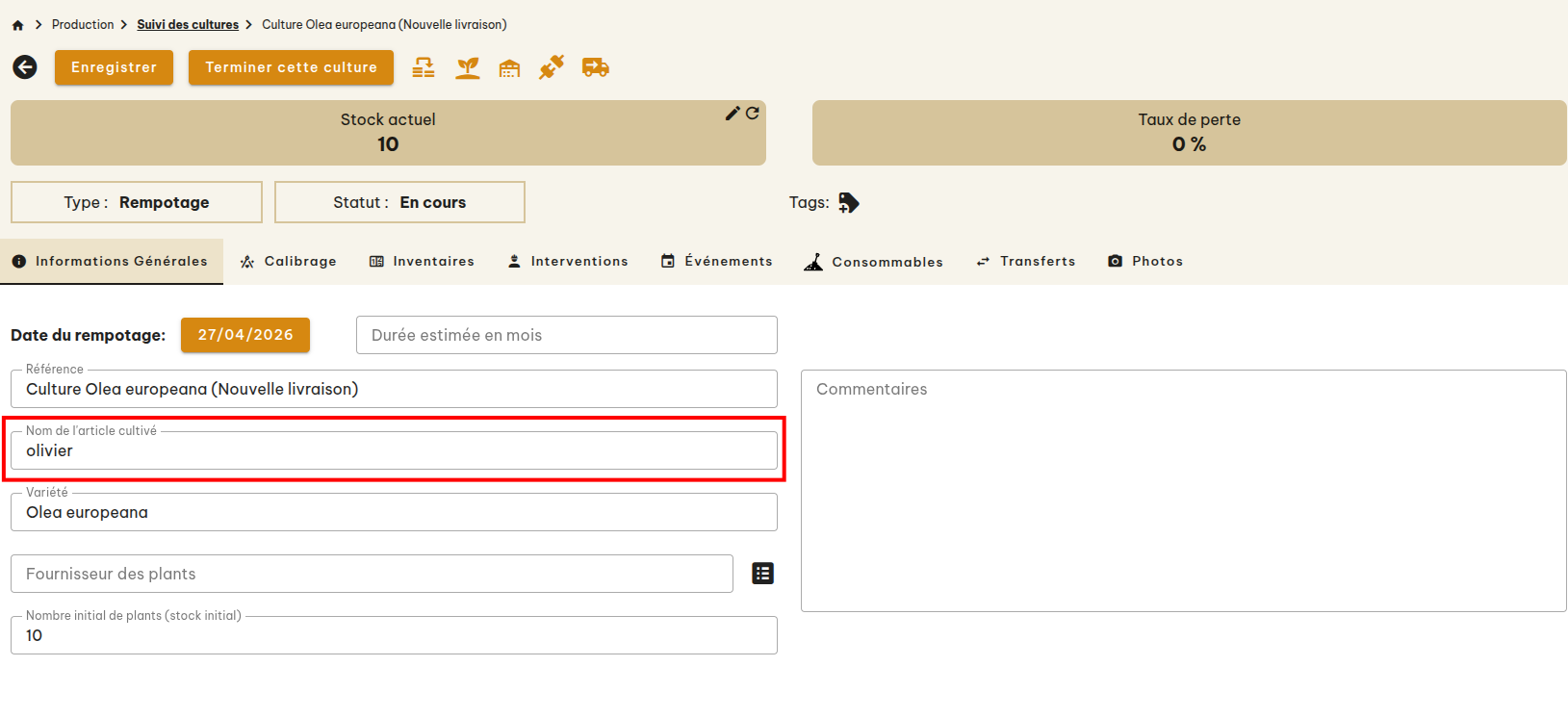This screenshot has width=1568, height=718.
Task: Go to the Interventions tab
Action: 568,261
